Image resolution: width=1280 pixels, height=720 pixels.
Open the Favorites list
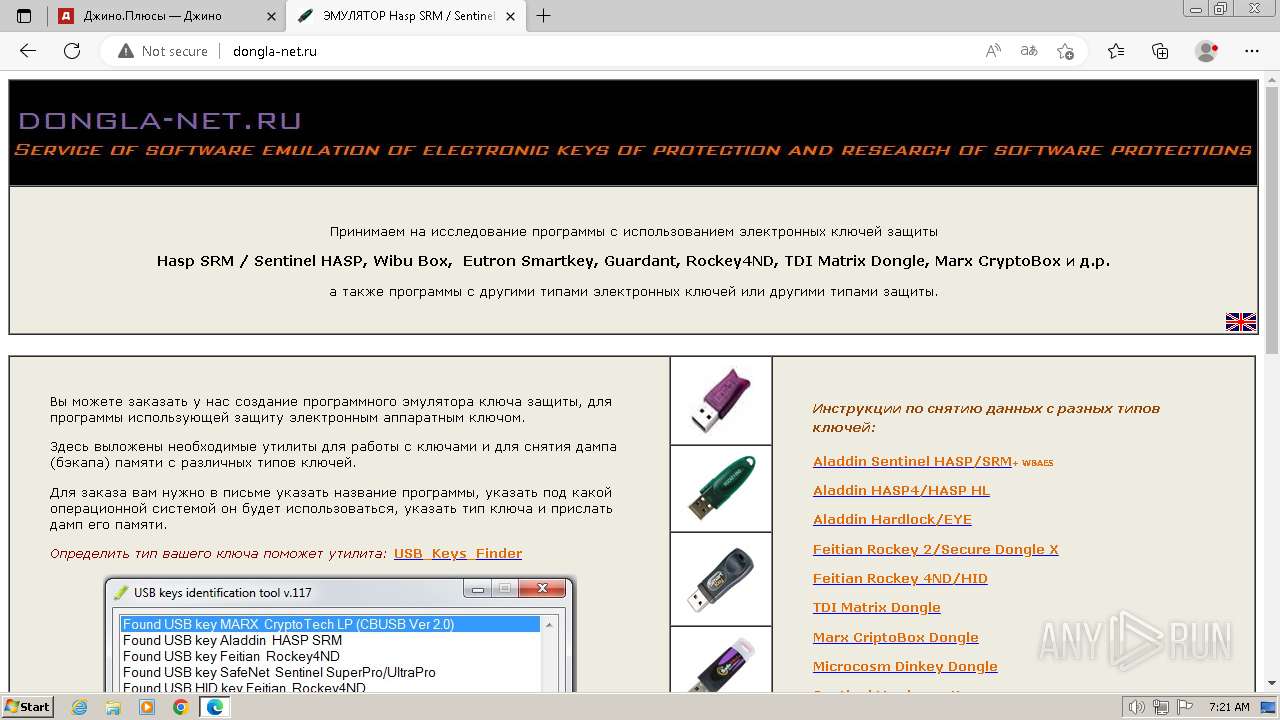click(1116, 51)
